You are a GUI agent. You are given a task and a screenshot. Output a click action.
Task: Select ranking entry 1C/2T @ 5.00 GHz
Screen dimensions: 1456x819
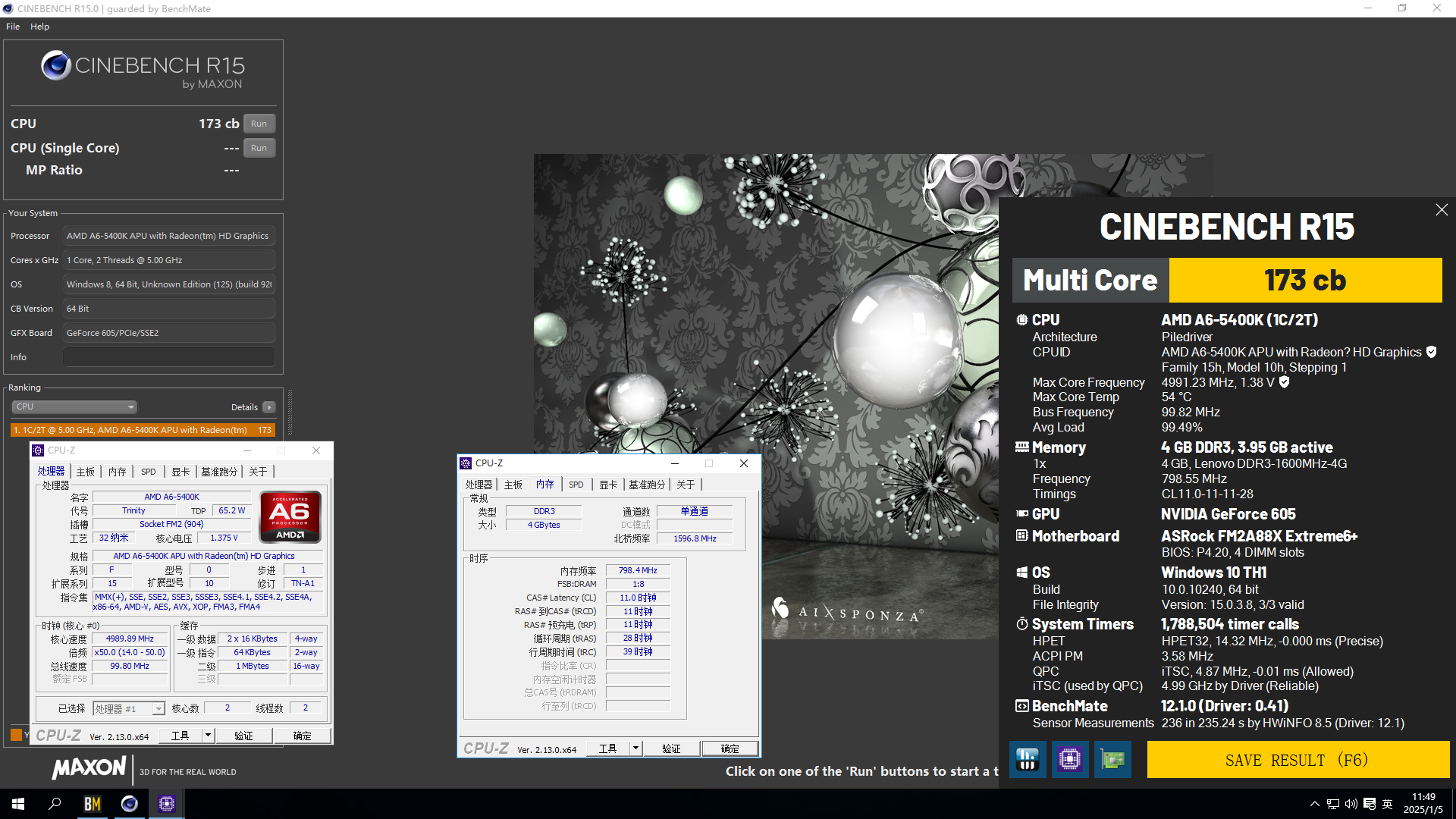[143, 430]
